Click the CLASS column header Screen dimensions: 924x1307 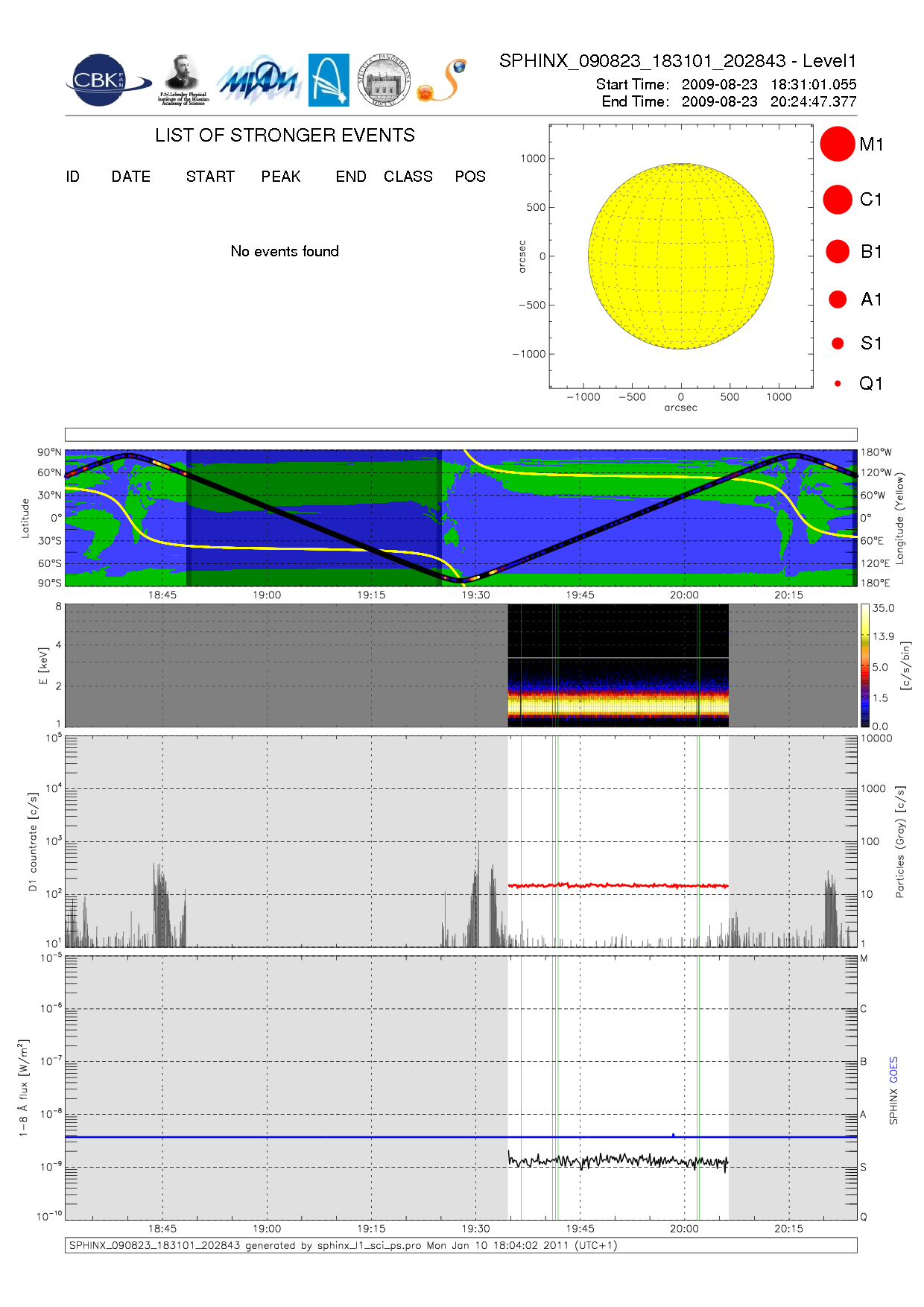408,177
